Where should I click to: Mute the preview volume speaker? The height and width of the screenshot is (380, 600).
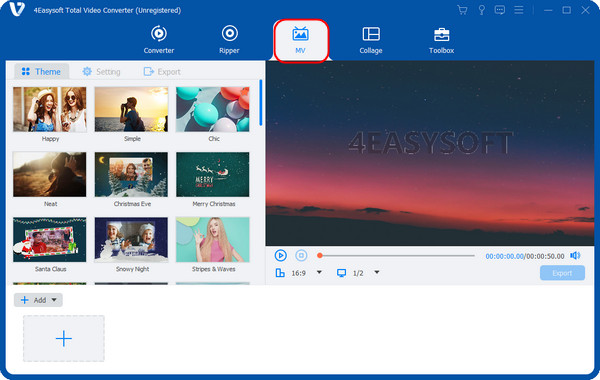(x=575, y=255)
